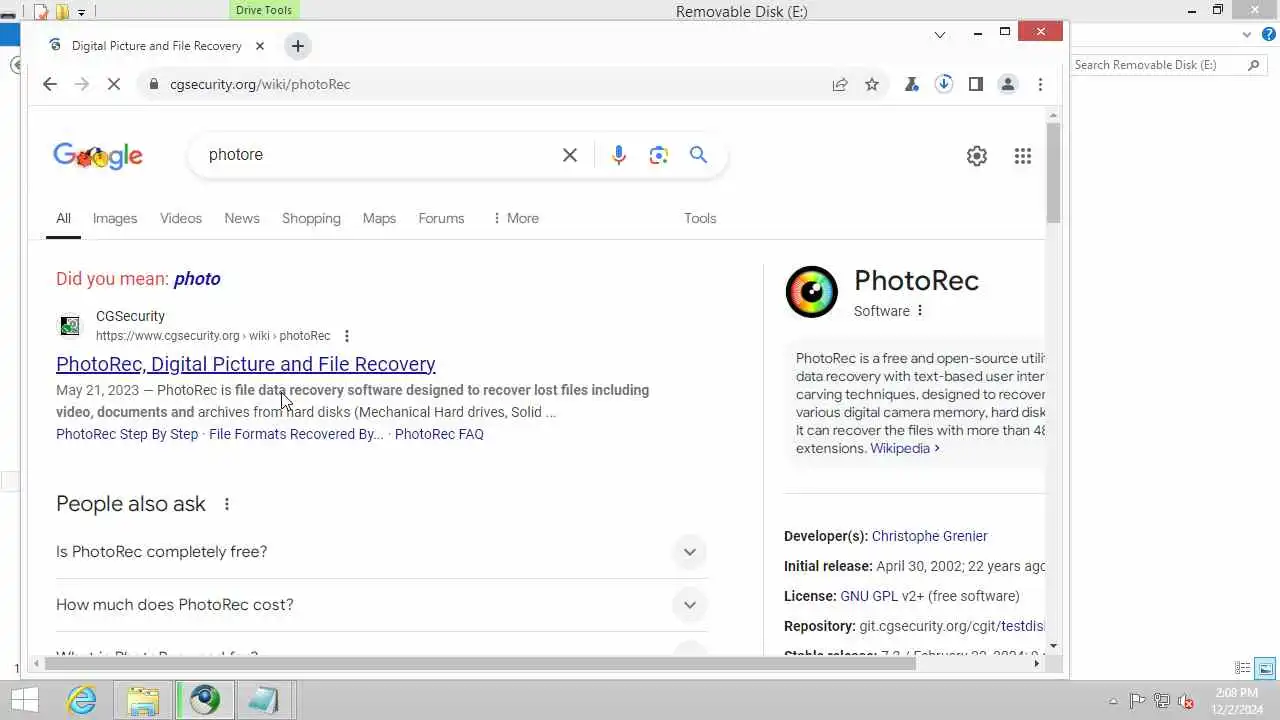Switch to Images results tab
Screen dimensions: 1280x720
click(x=115, y=218)
